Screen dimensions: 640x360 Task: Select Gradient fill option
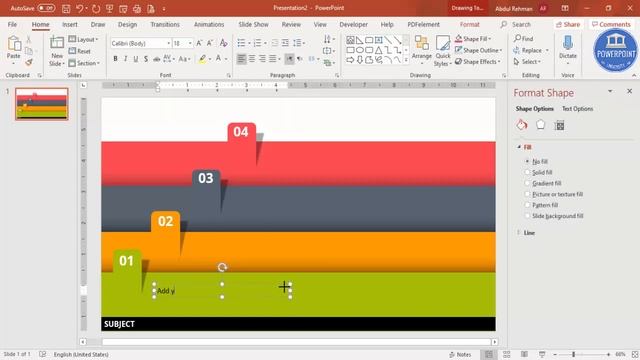tap(543, 184)
